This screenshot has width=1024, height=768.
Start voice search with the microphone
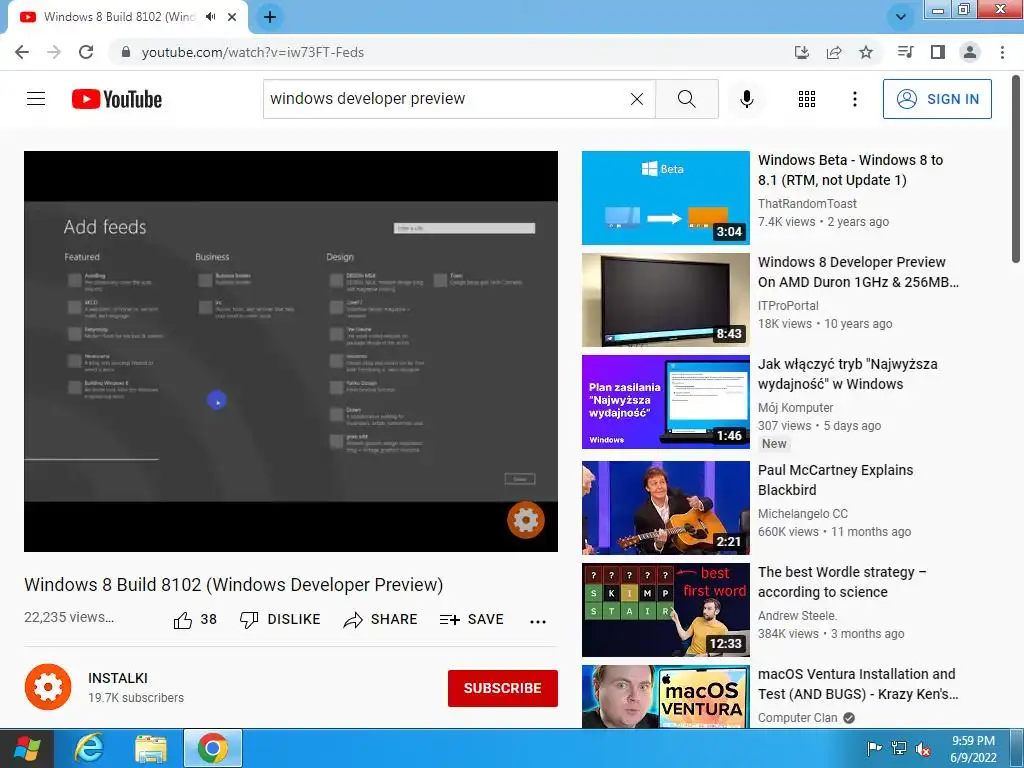click(x=746, y=99)
